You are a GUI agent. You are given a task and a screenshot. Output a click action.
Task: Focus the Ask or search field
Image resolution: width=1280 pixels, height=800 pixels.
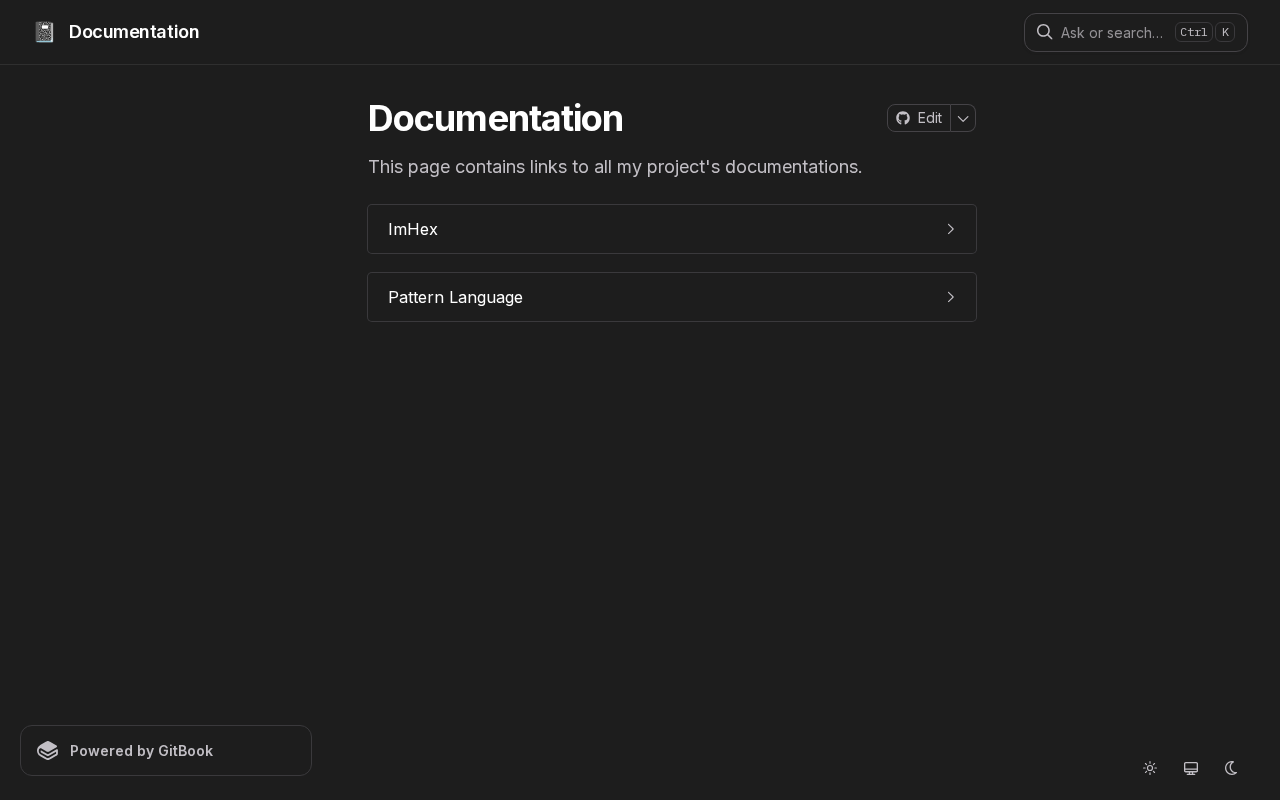pos(1136,32)
